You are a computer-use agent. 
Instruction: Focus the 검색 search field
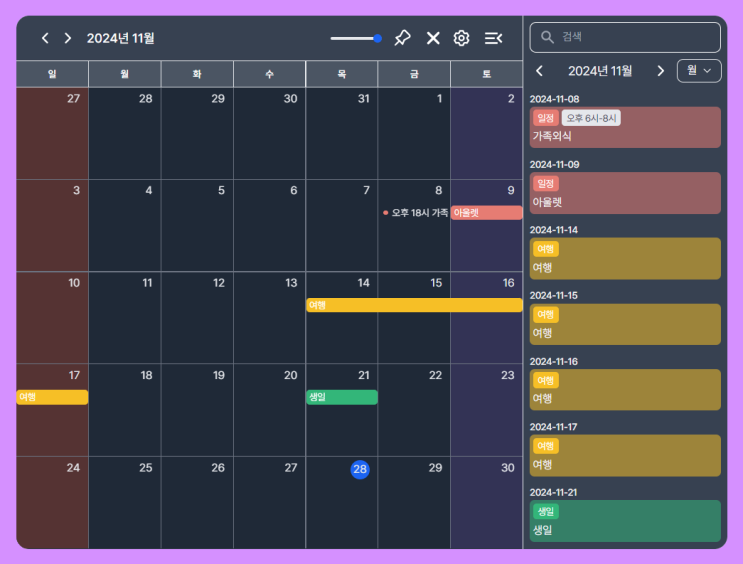pos(625,37)
